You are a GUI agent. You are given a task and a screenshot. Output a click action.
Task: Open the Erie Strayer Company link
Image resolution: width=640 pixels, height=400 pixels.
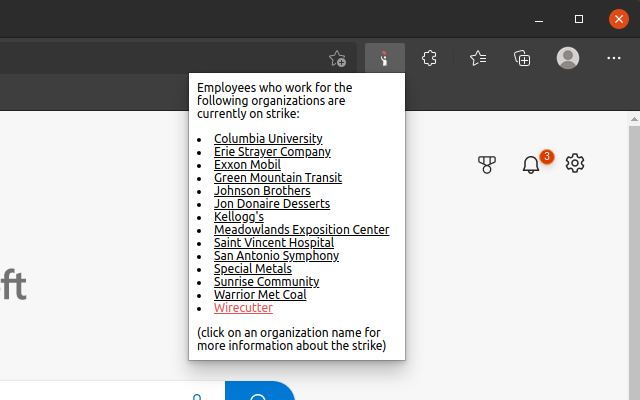pos(272,152)
